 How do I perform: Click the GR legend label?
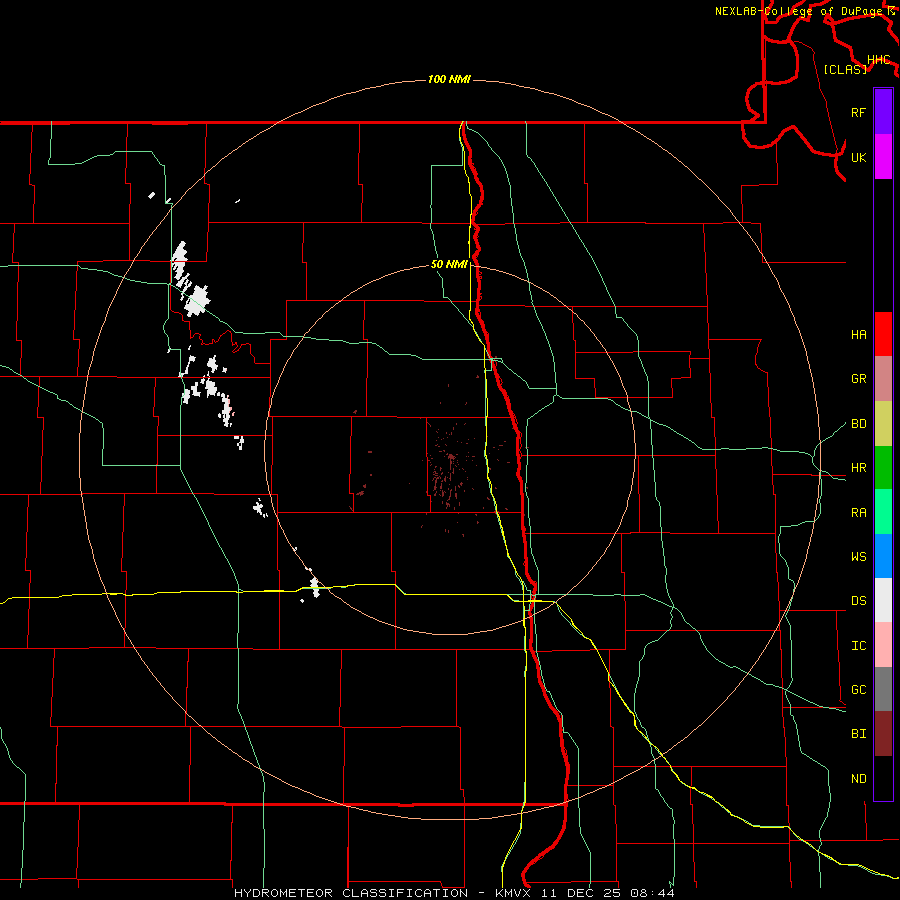(858, 379)
